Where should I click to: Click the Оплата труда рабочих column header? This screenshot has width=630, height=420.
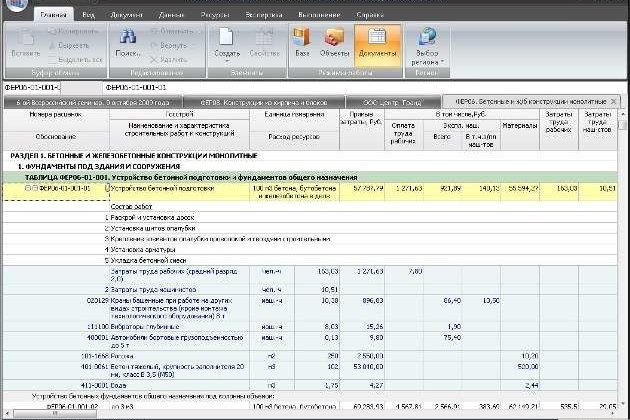[403, 133]
